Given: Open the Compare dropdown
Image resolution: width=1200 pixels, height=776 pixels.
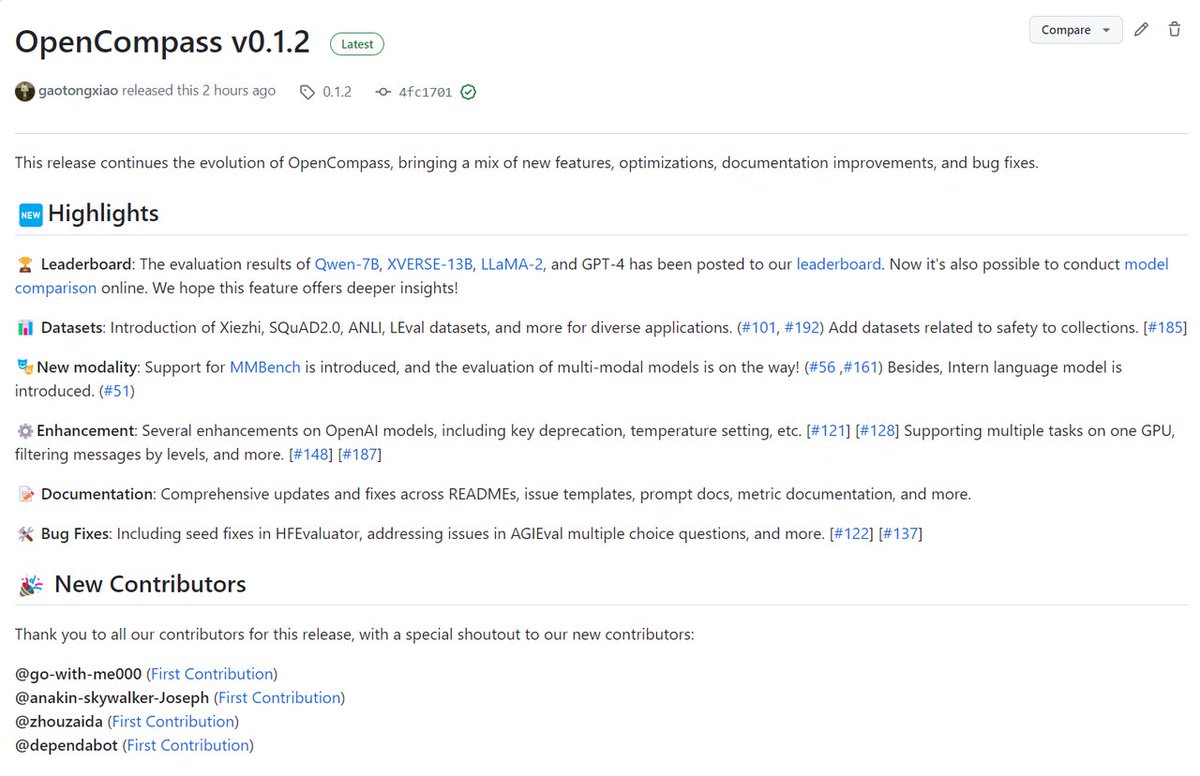Looking at the screenshot, I should tap(1074, 30).
